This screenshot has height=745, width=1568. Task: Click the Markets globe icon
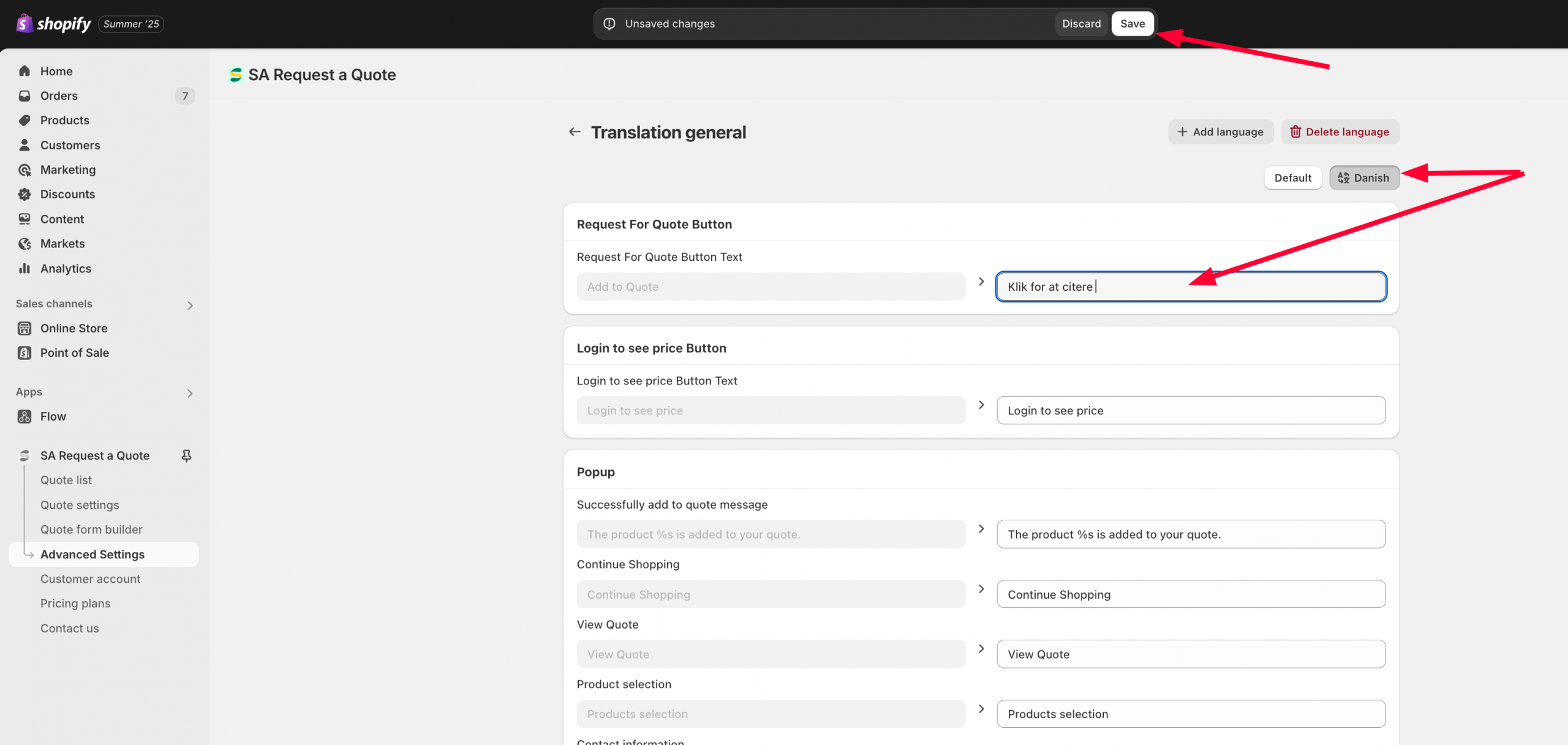tap(24, 244)
